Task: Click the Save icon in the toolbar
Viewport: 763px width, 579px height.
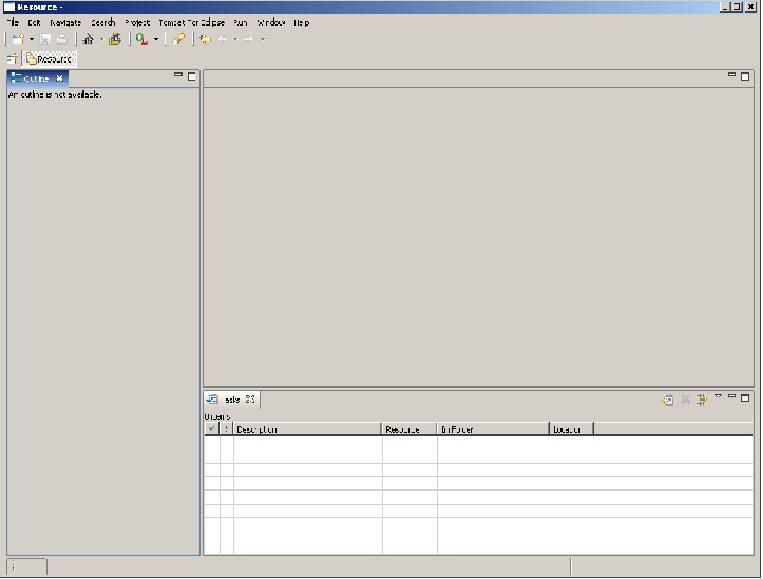Action: point(46,39)
